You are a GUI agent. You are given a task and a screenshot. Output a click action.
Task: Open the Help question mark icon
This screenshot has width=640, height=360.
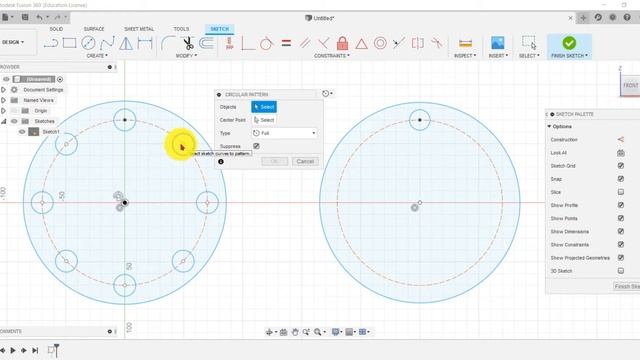pos(627,17)
